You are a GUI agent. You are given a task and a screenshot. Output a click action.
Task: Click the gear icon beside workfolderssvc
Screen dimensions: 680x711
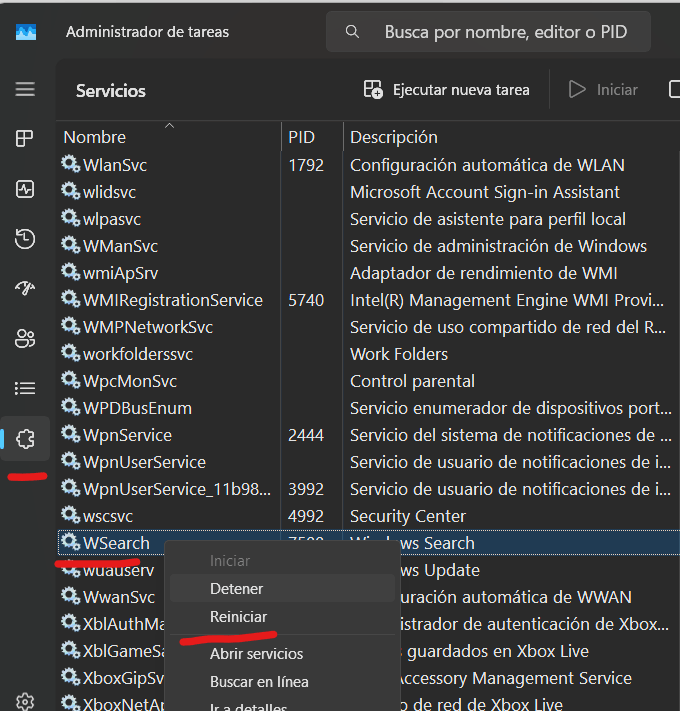tap(70, 352)
